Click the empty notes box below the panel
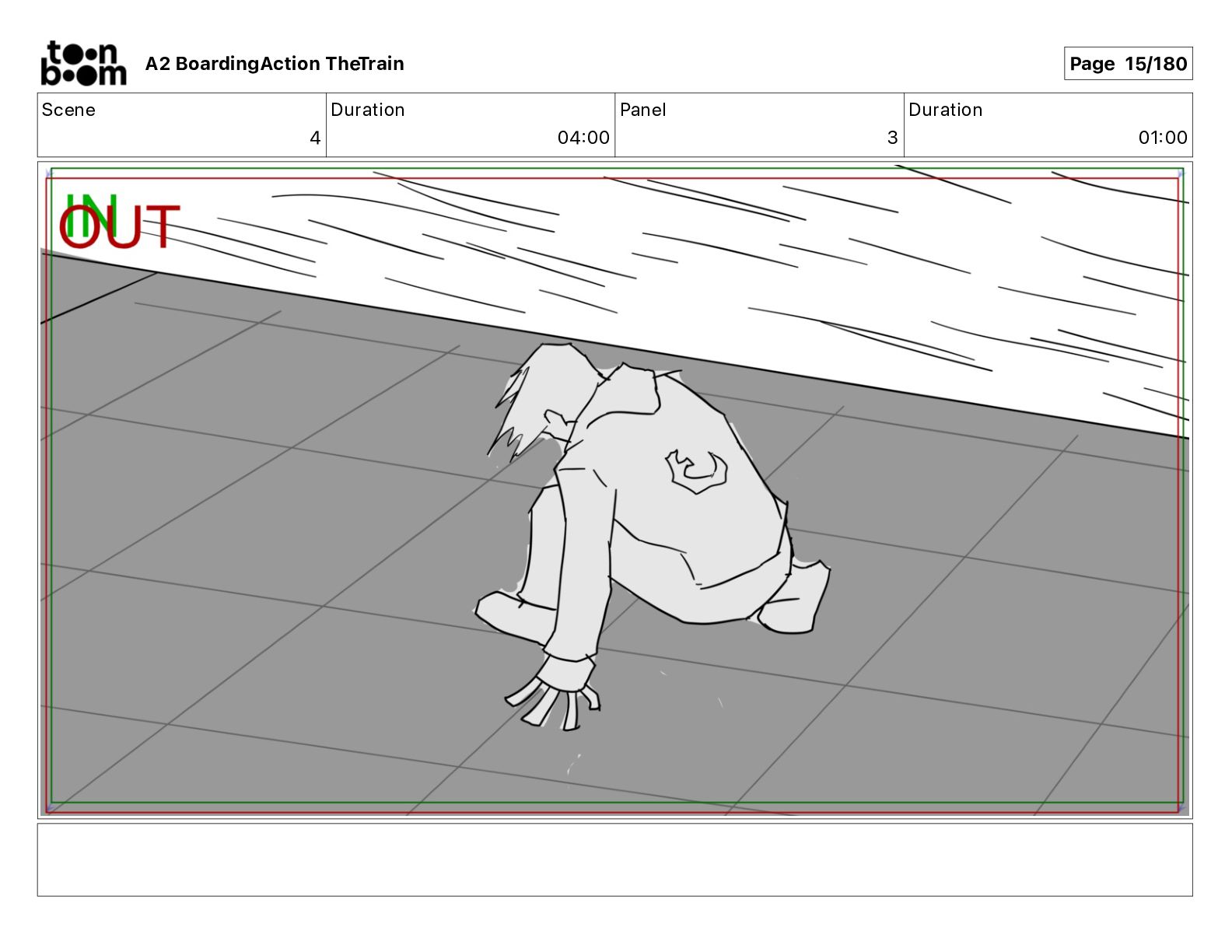1232x952 pixels. [615, 859]
